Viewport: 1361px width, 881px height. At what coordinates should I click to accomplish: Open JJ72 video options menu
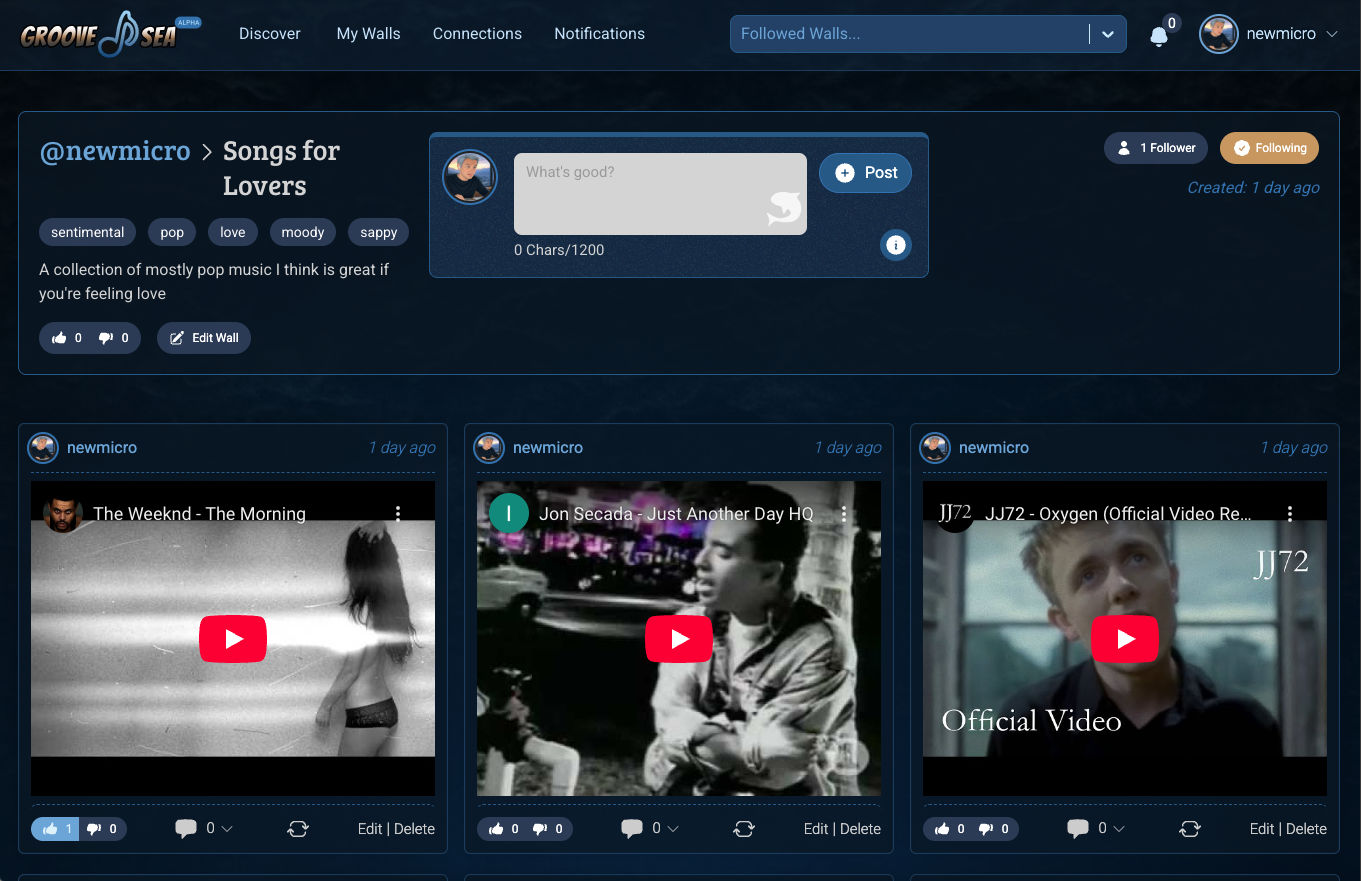1290,514
